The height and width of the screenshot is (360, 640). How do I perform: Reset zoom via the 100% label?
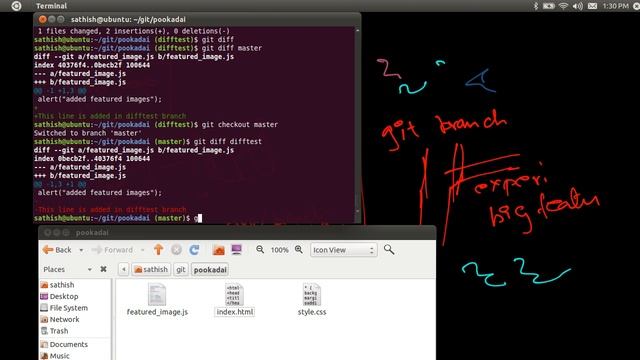coord(280,250)
